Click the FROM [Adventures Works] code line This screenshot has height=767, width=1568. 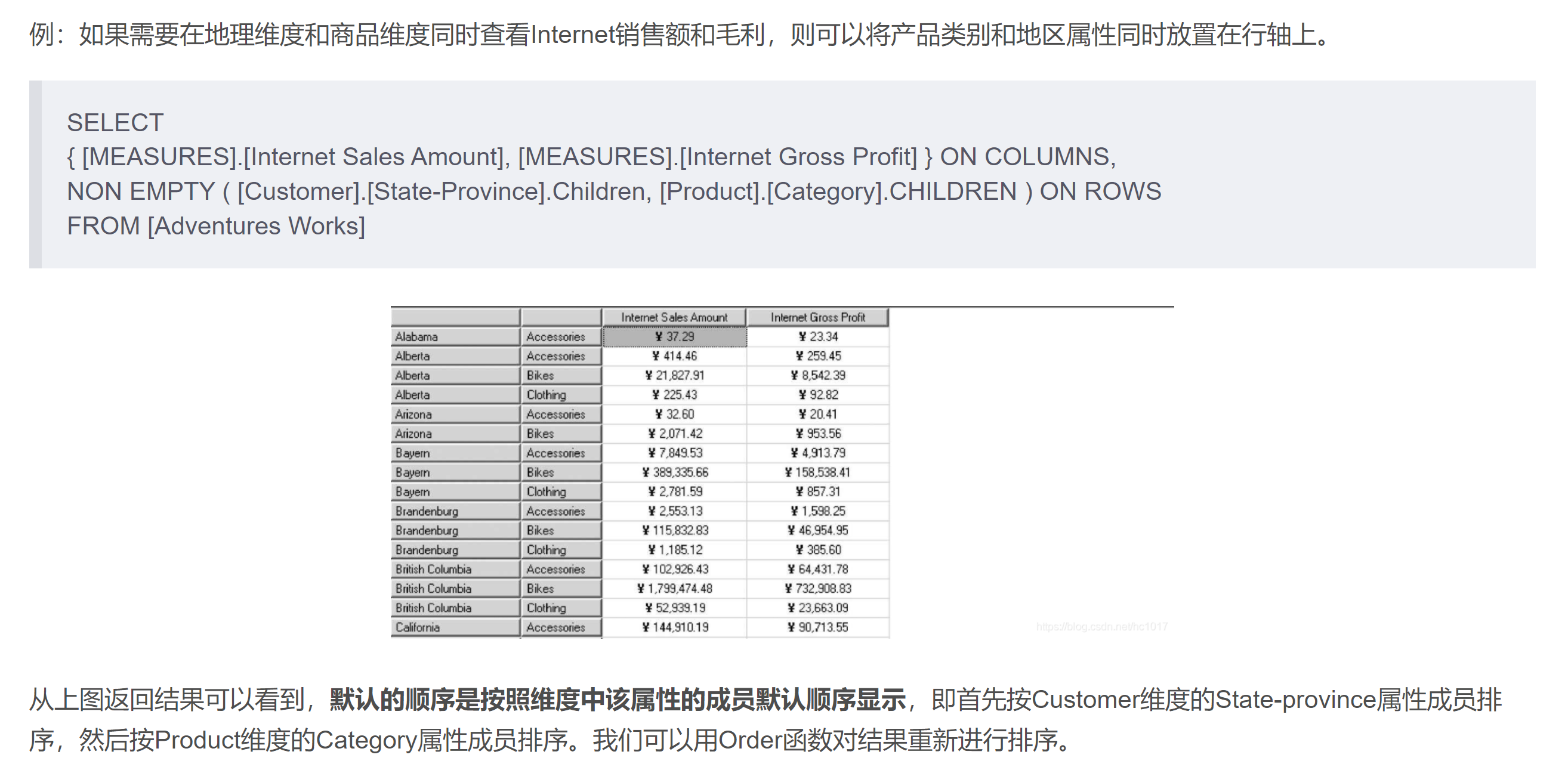click(x=215, y=226)
